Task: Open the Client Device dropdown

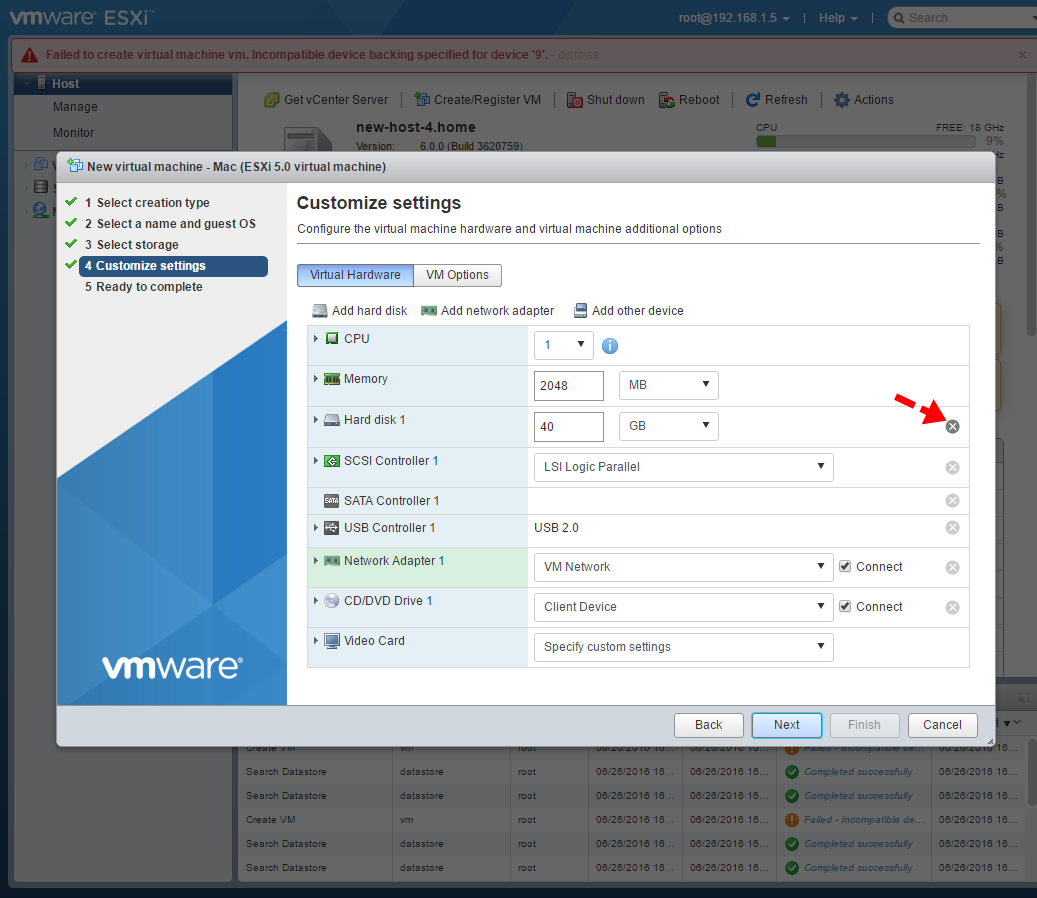Action: 684,607
